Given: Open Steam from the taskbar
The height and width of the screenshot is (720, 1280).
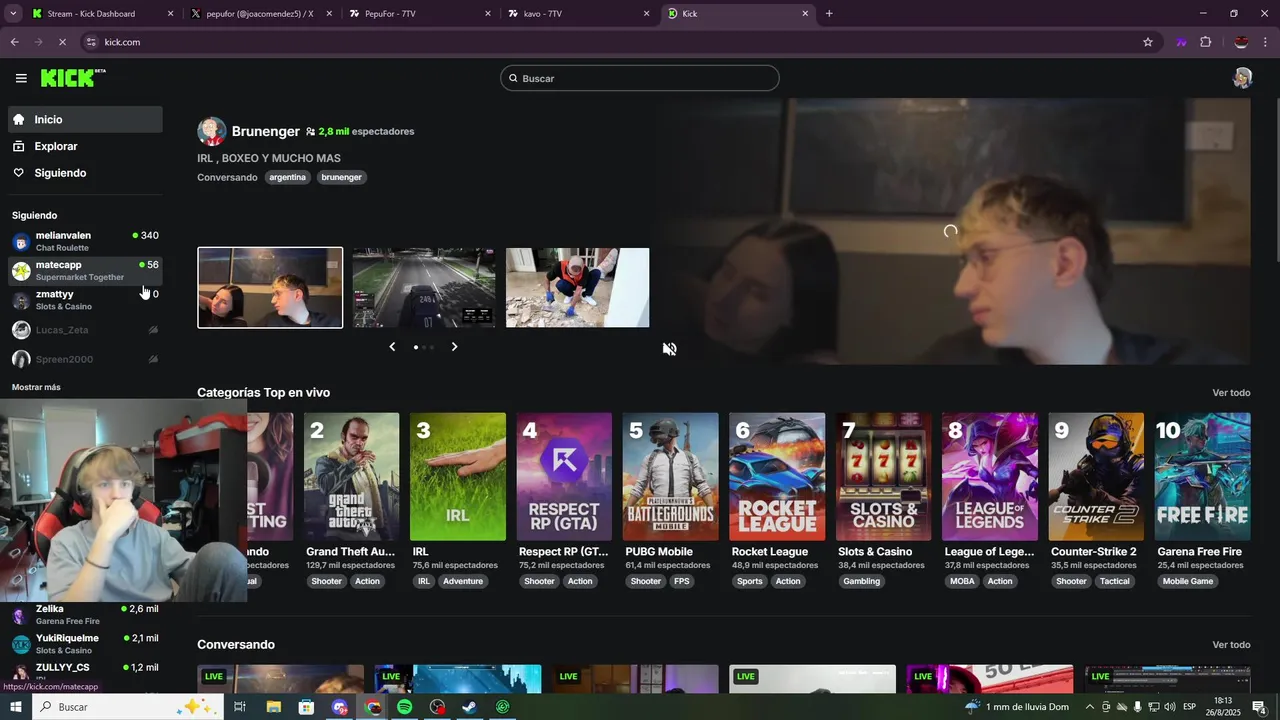Looking at the screenshot, I should pyautogui.click(x=469, y=707).
